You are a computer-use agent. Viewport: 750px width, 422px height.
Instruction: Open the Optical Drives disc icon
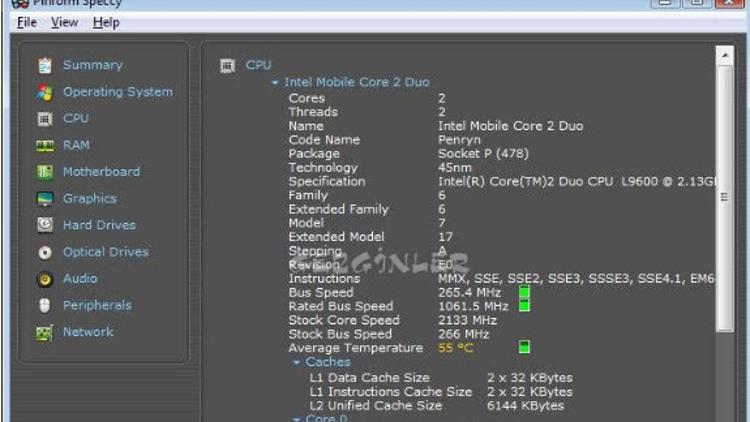(45, 252)
